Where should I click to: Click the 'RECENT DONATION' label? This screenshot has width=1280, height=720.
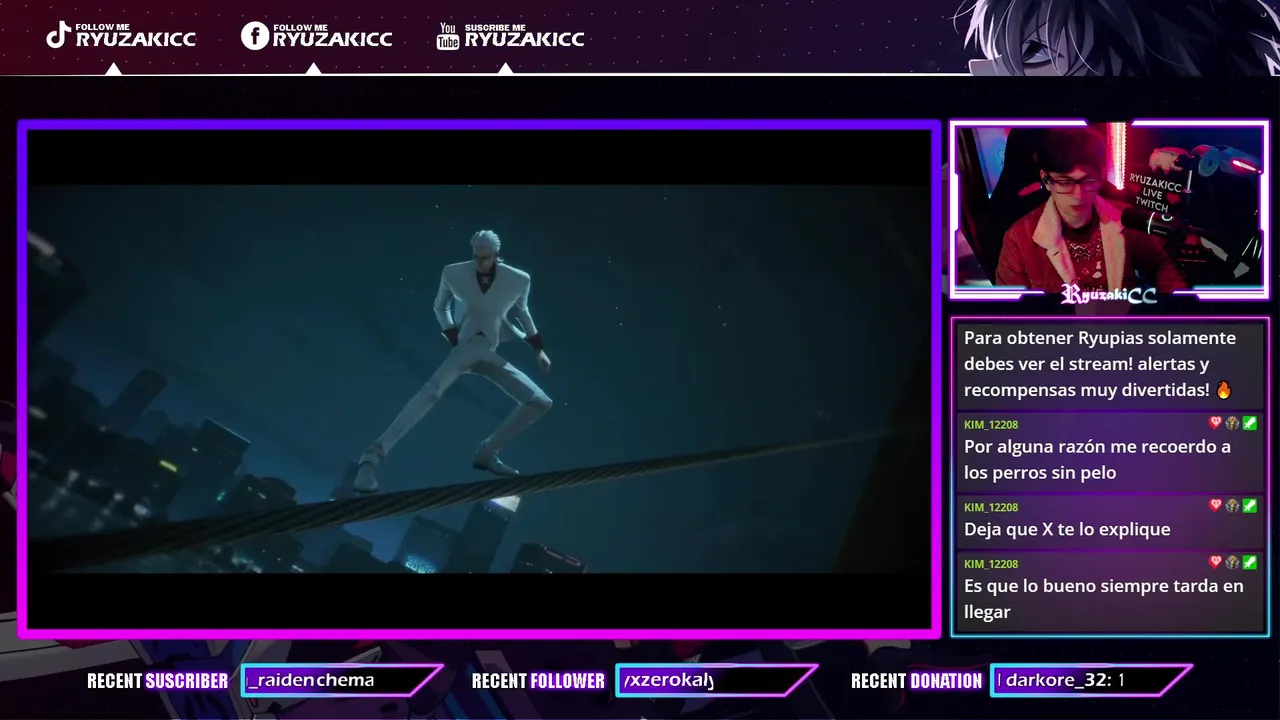tap(916, 681)
